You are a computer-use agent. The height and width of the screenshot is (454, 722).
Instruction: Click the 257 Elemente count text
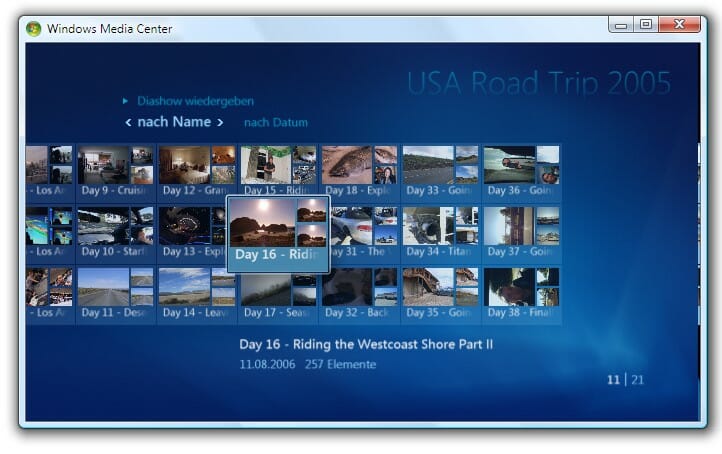[340, 365]
